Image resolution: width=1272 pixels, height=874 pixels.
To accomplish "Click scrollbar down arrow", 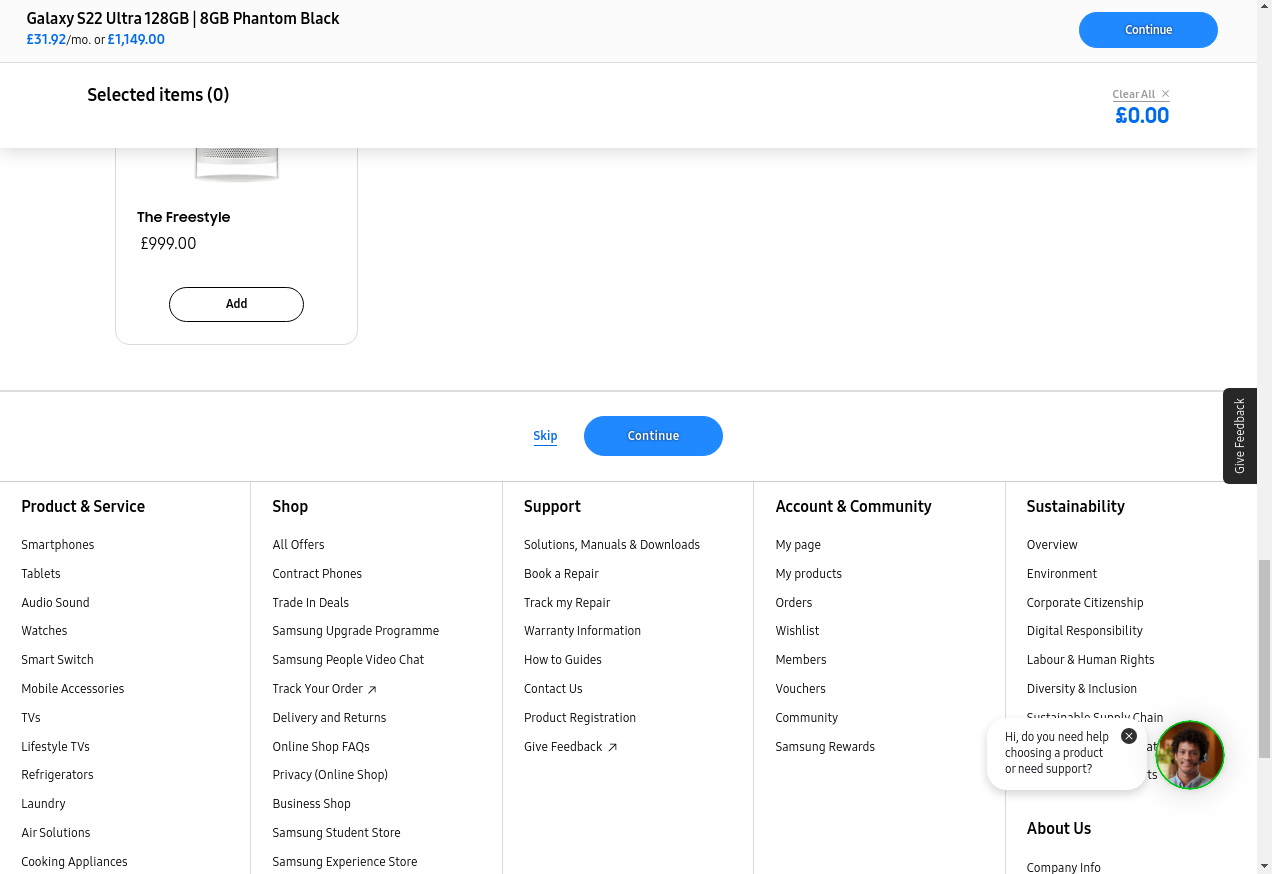I will (1263, 865).
